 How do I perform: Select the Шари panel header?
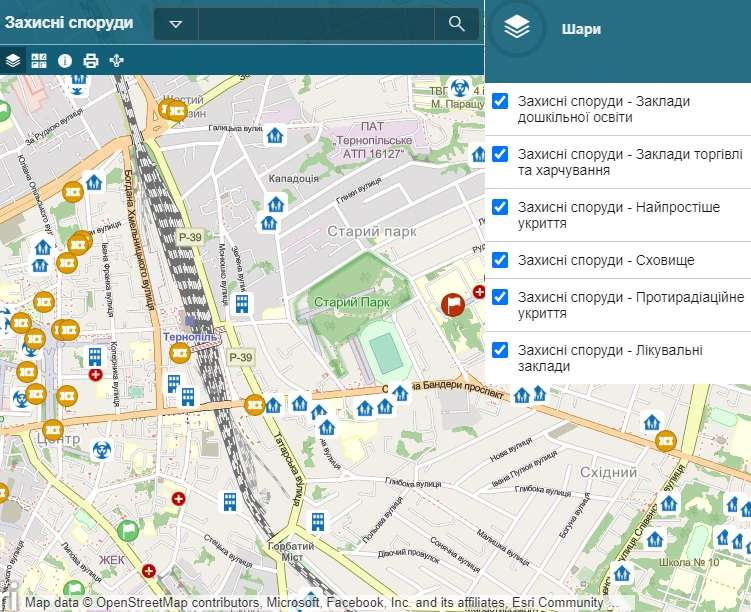pyautogui.click(x=582, y=29)
